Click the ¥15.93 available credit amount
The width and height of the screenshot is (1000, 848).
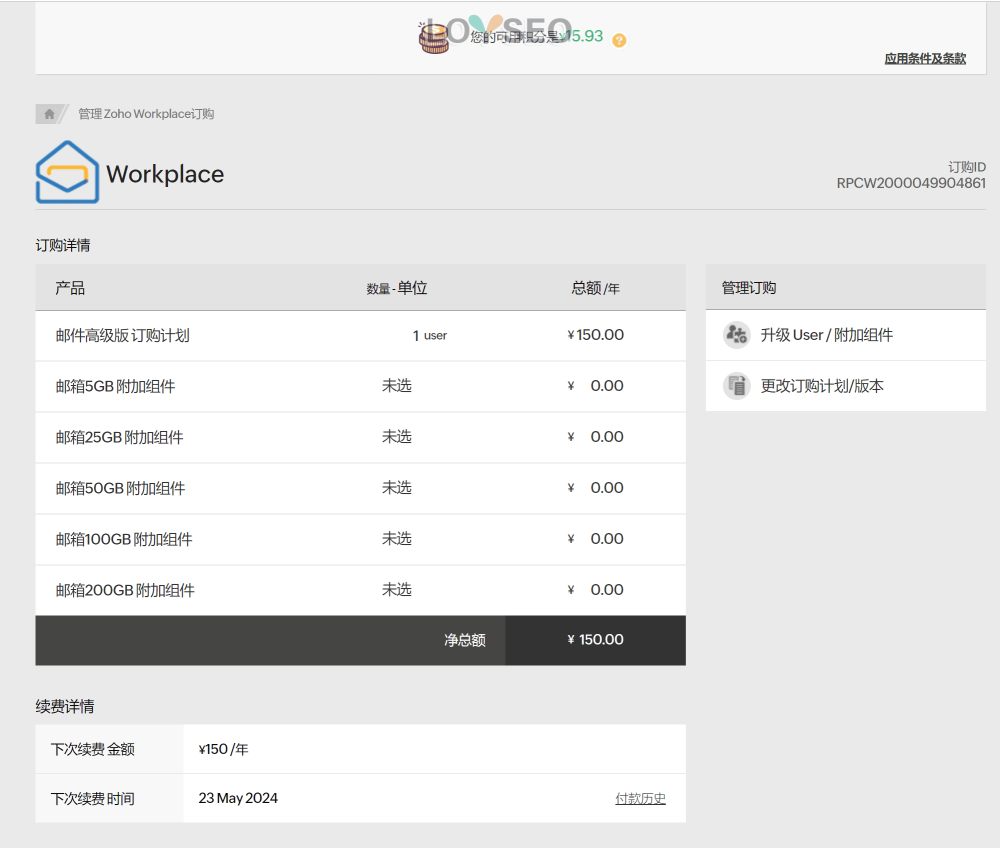(582, 36)
